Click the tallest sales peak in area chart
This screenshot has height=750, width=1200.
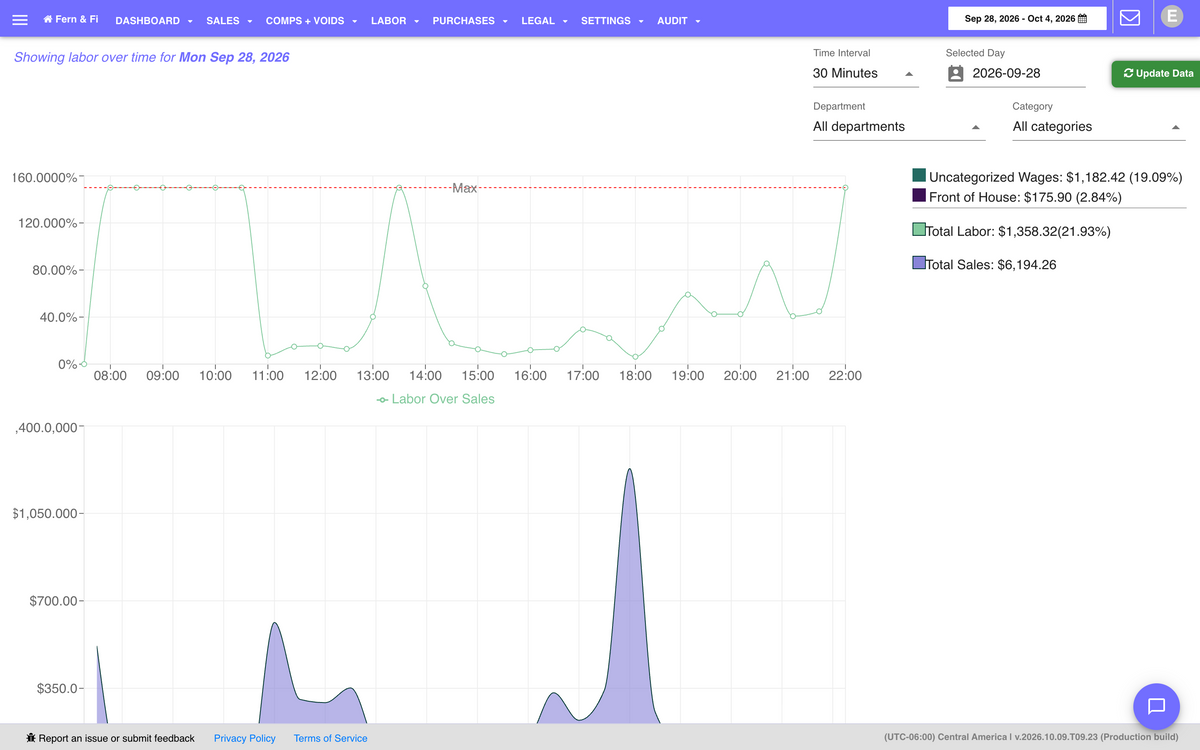click(x=629, y=469)
